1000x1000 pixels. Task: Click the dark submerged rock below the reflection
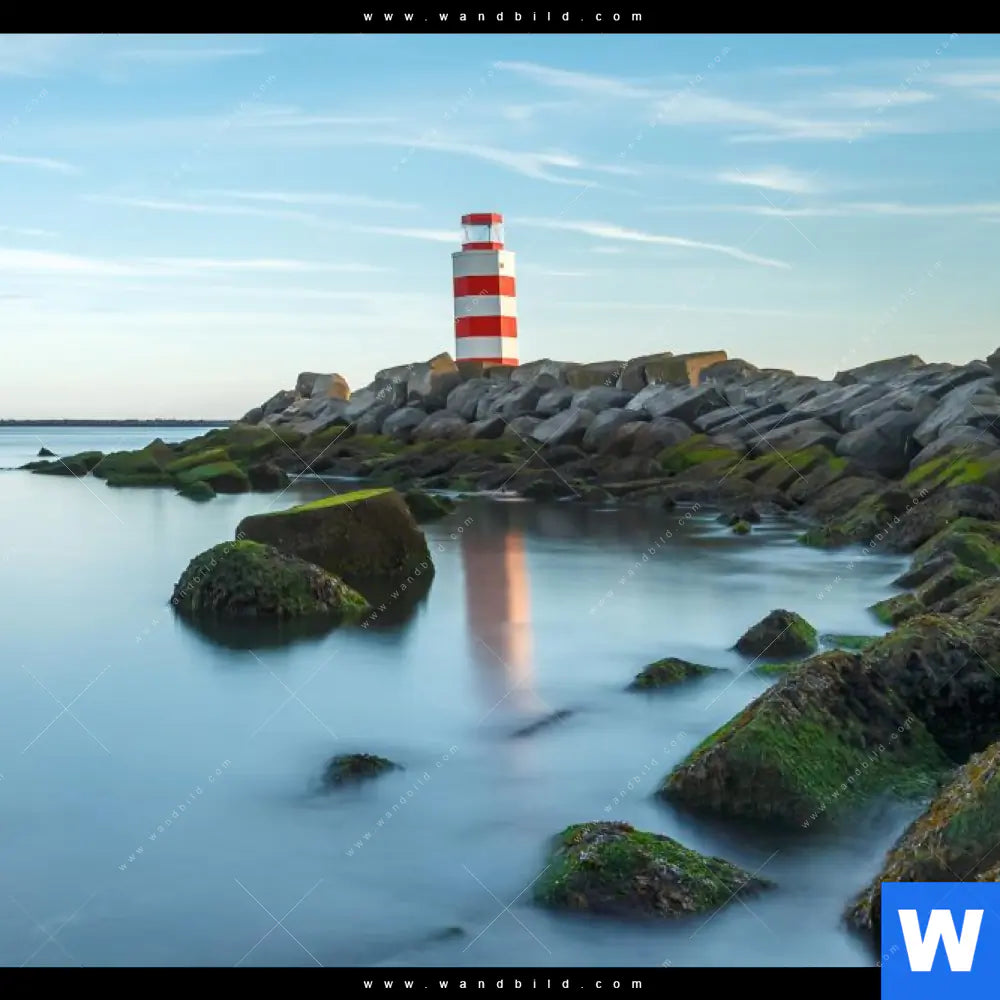pyautogui.click(x=543, y=722)
